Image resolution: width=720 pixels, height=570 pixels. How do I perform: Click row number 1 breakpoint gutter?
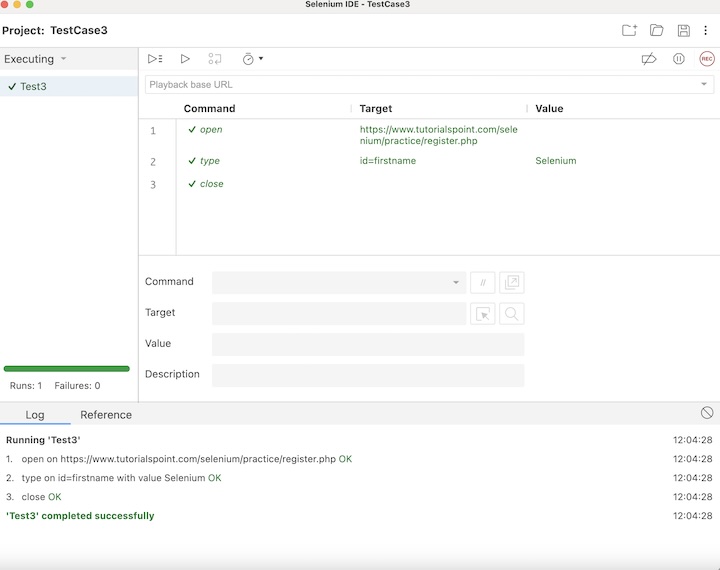[x=153, y=131]
